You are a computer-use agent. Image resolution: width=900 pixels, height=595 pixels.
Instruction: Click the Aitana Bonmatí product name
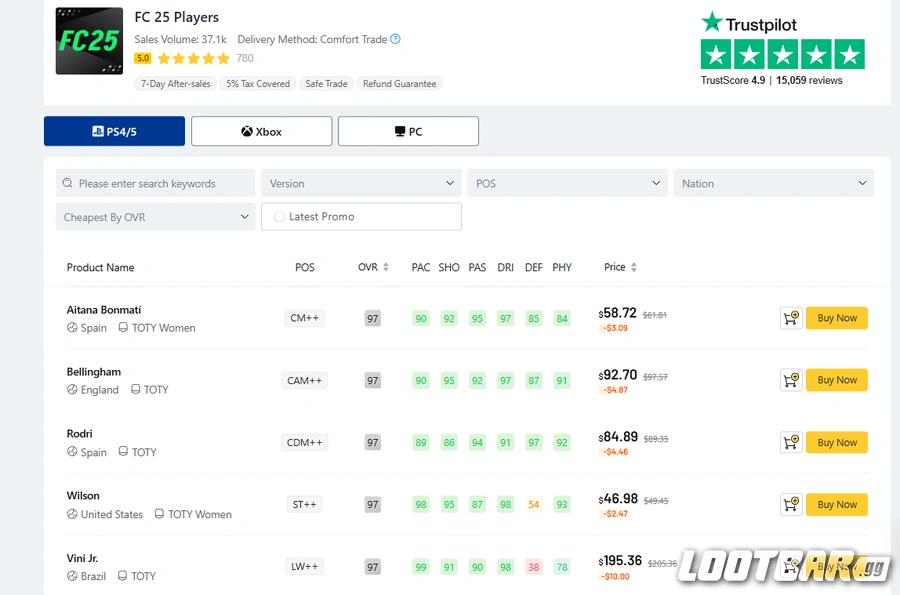tap(104, 310)
